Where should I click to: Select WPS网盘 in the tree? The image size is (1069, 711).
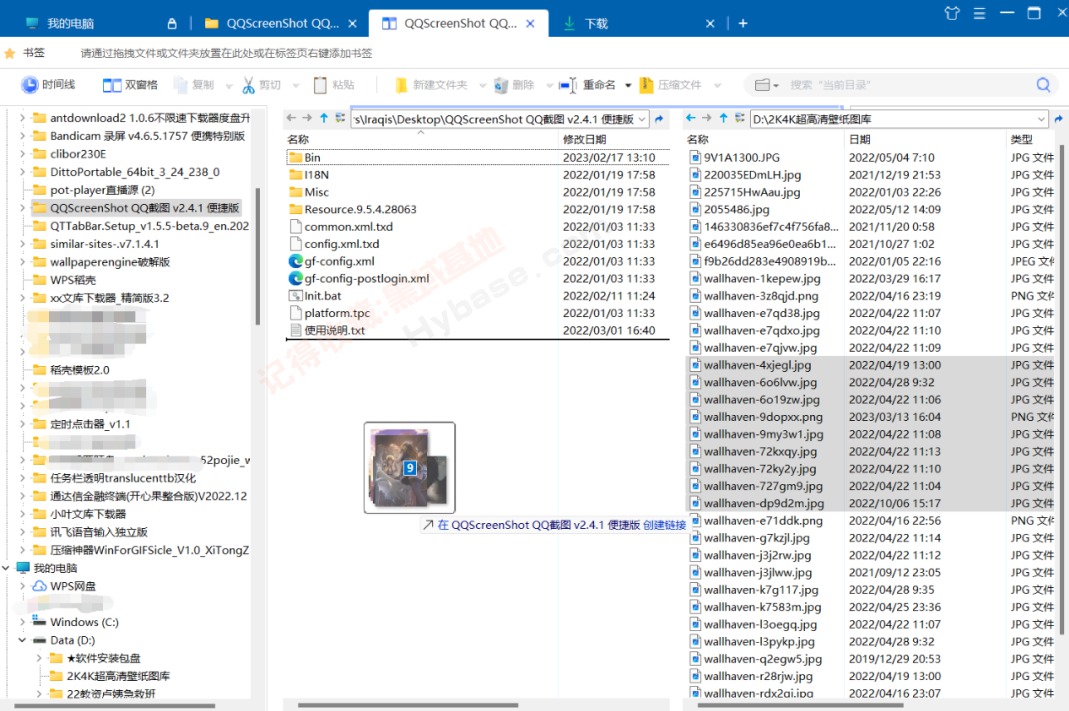pyautogui.click(x=73, y=586)
